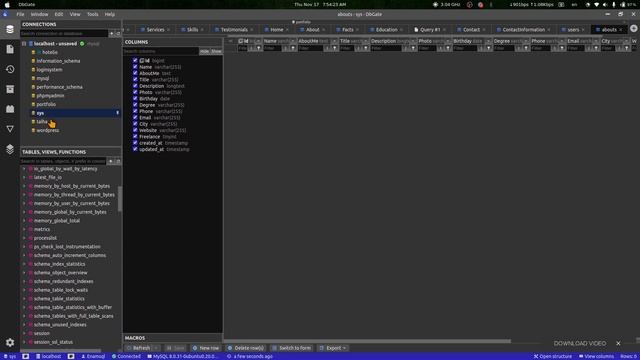Click the Hide columns button

tap(204, 51)
